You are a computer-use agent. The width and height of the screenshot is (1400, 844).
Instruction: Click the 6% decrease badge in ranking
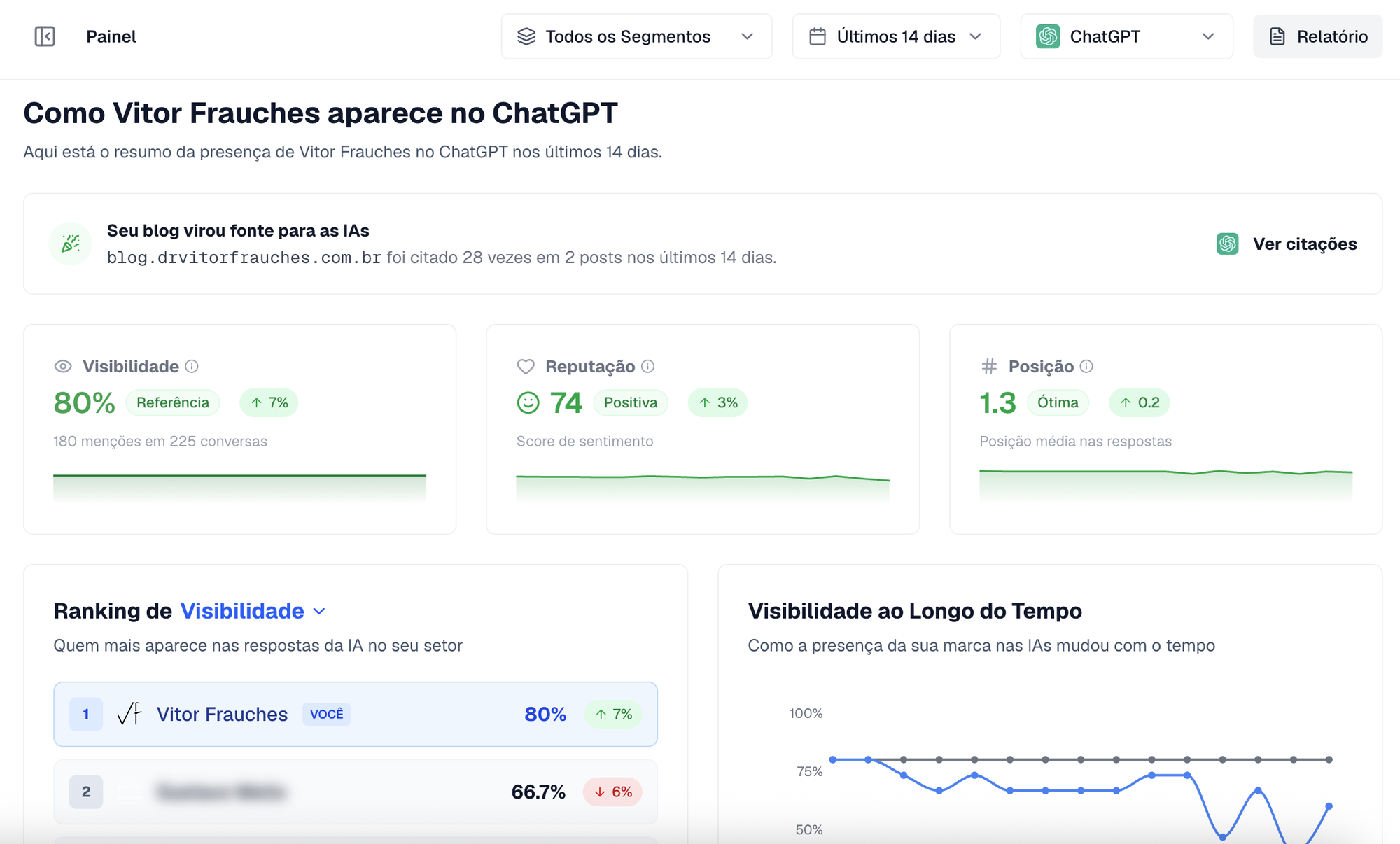point(613,792)
